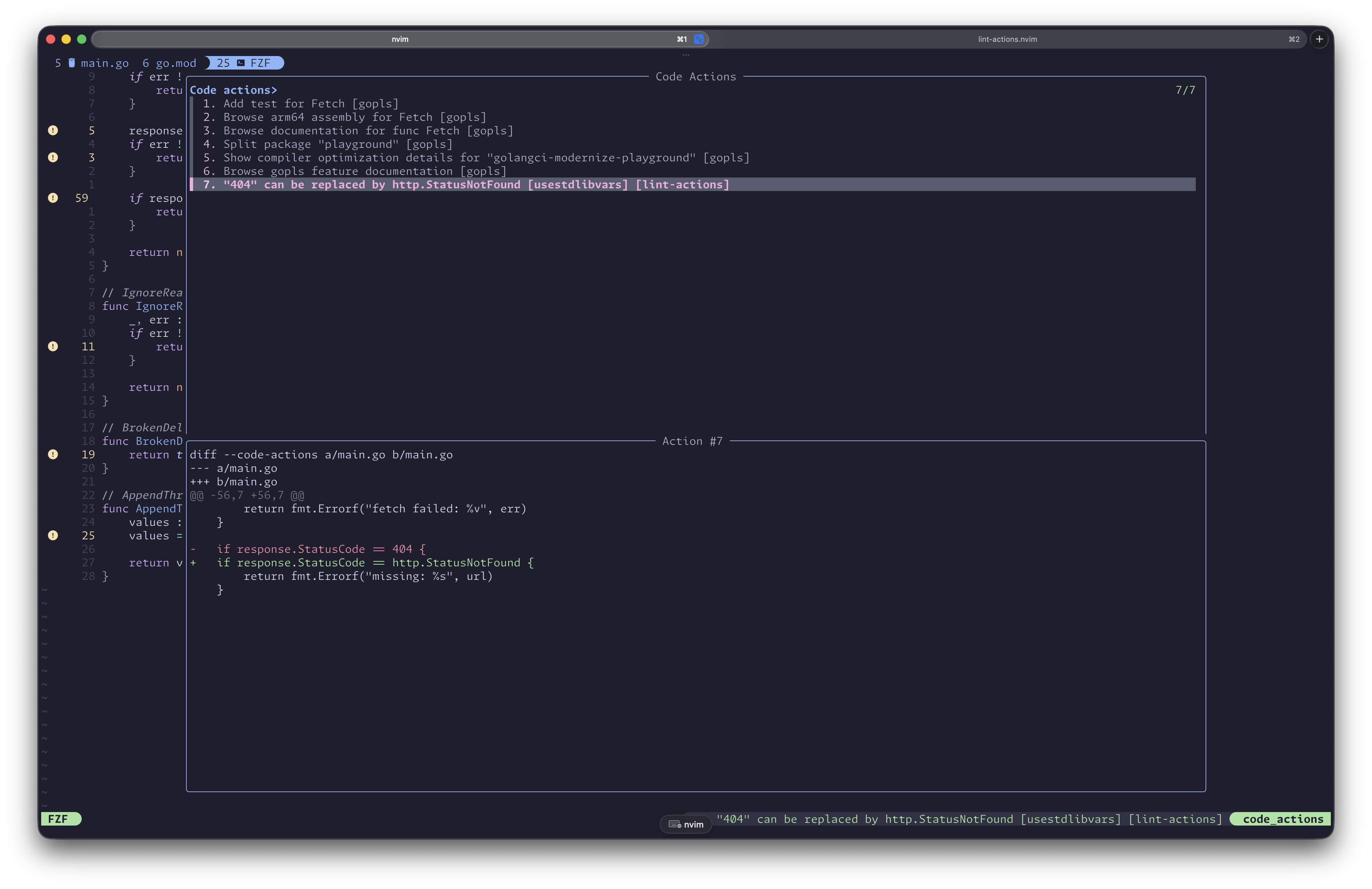The height and width of the screenshot is (889, 1372).
Task: Click the '--- a/main.go' diff header
Action: 234,468
